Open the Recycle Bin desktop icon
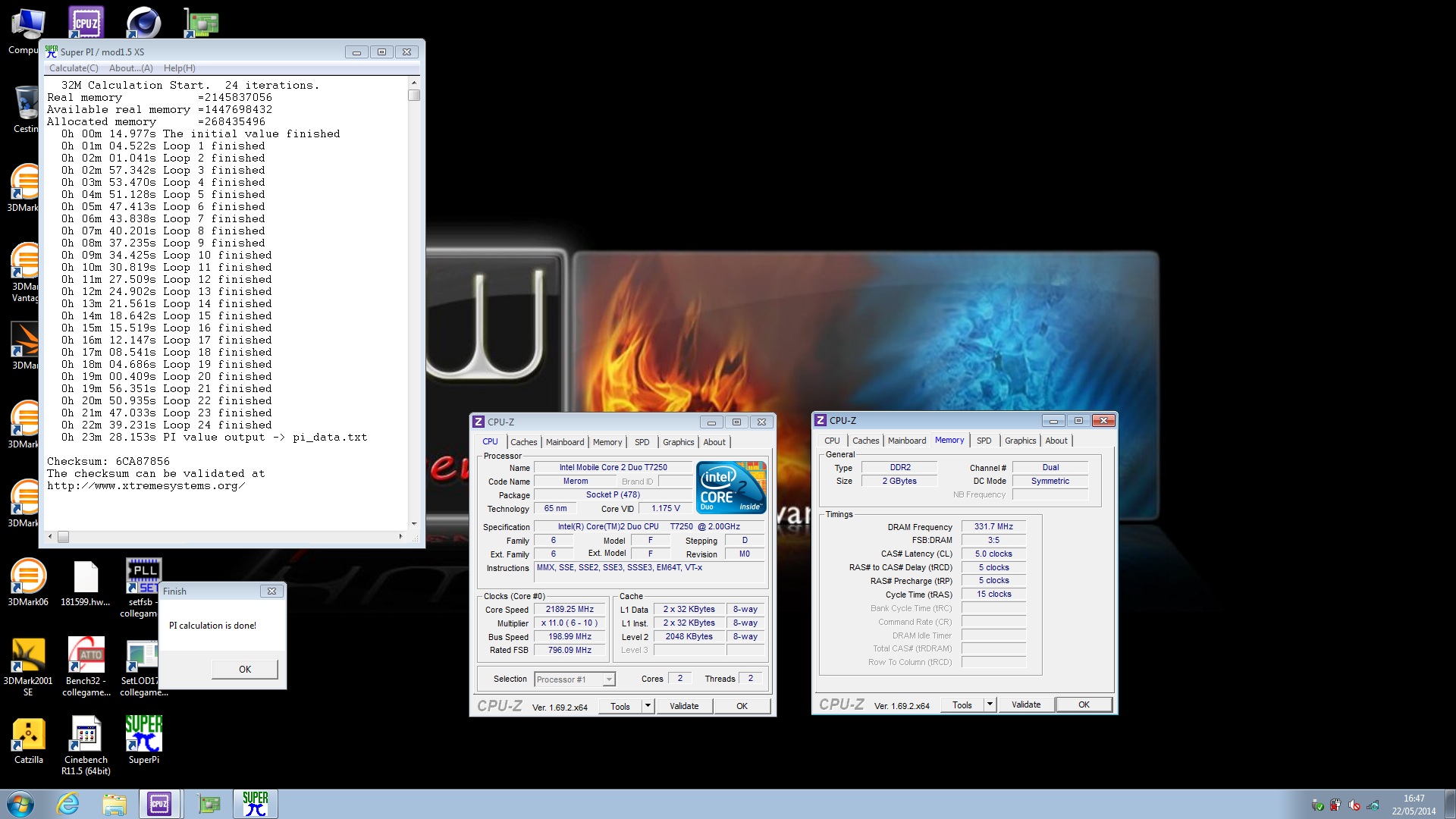The width and height of the screenshot is (1456, 819). click(x=26, y=108)
